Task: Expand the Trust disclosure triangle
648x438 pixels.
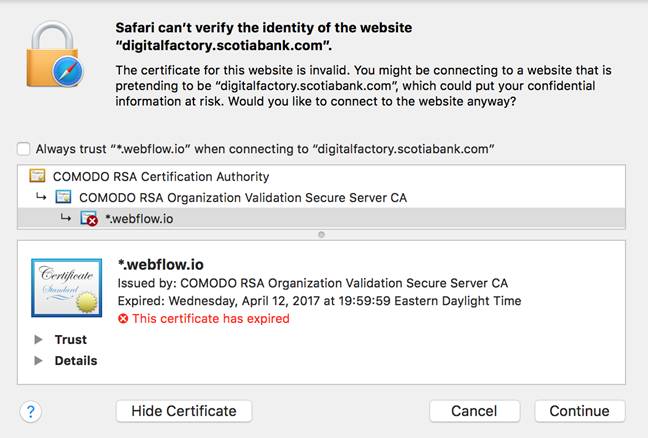Action: [38, 339]
